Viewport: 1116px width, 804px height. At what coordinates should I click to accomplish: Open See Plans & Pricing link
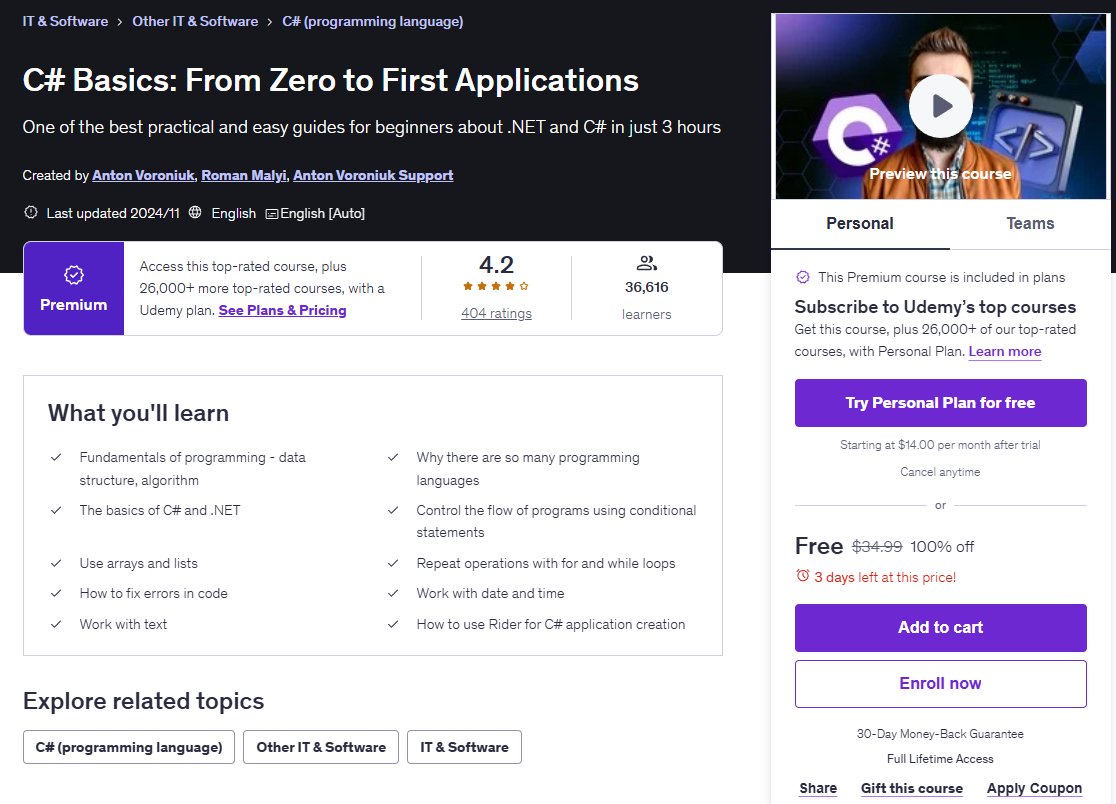click(282, 310)
